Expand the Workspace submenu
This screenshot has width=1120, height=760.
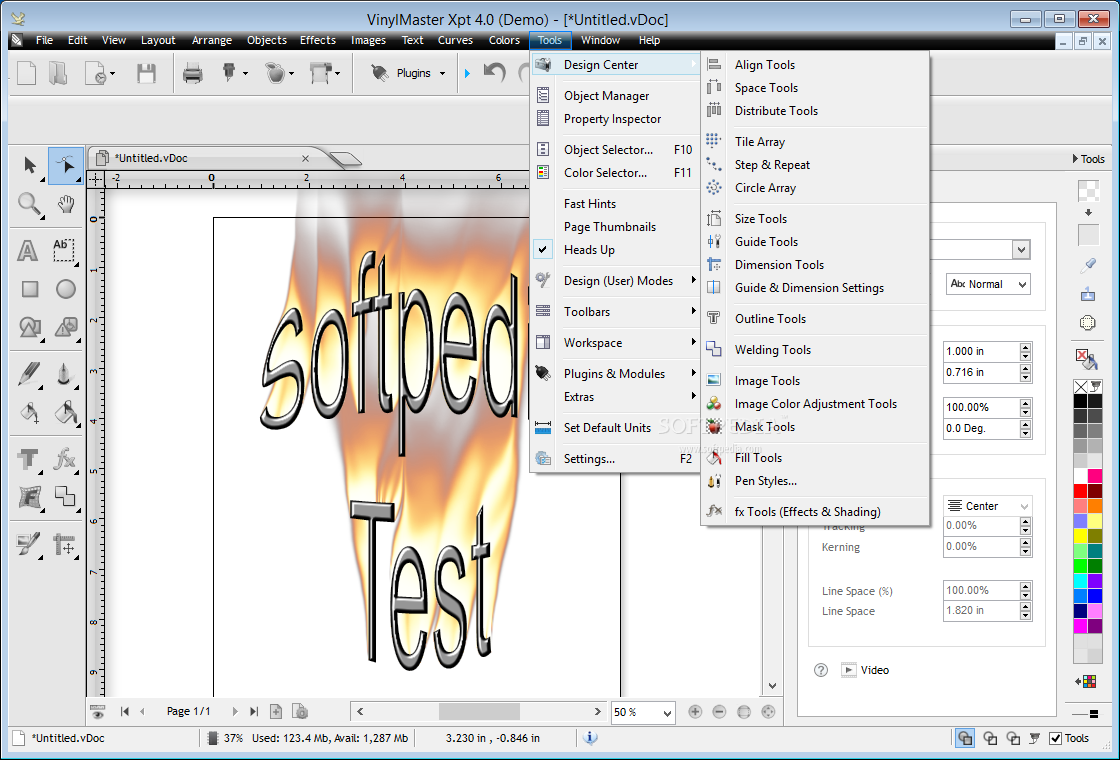pyautogui.click(x=615, y=342)
